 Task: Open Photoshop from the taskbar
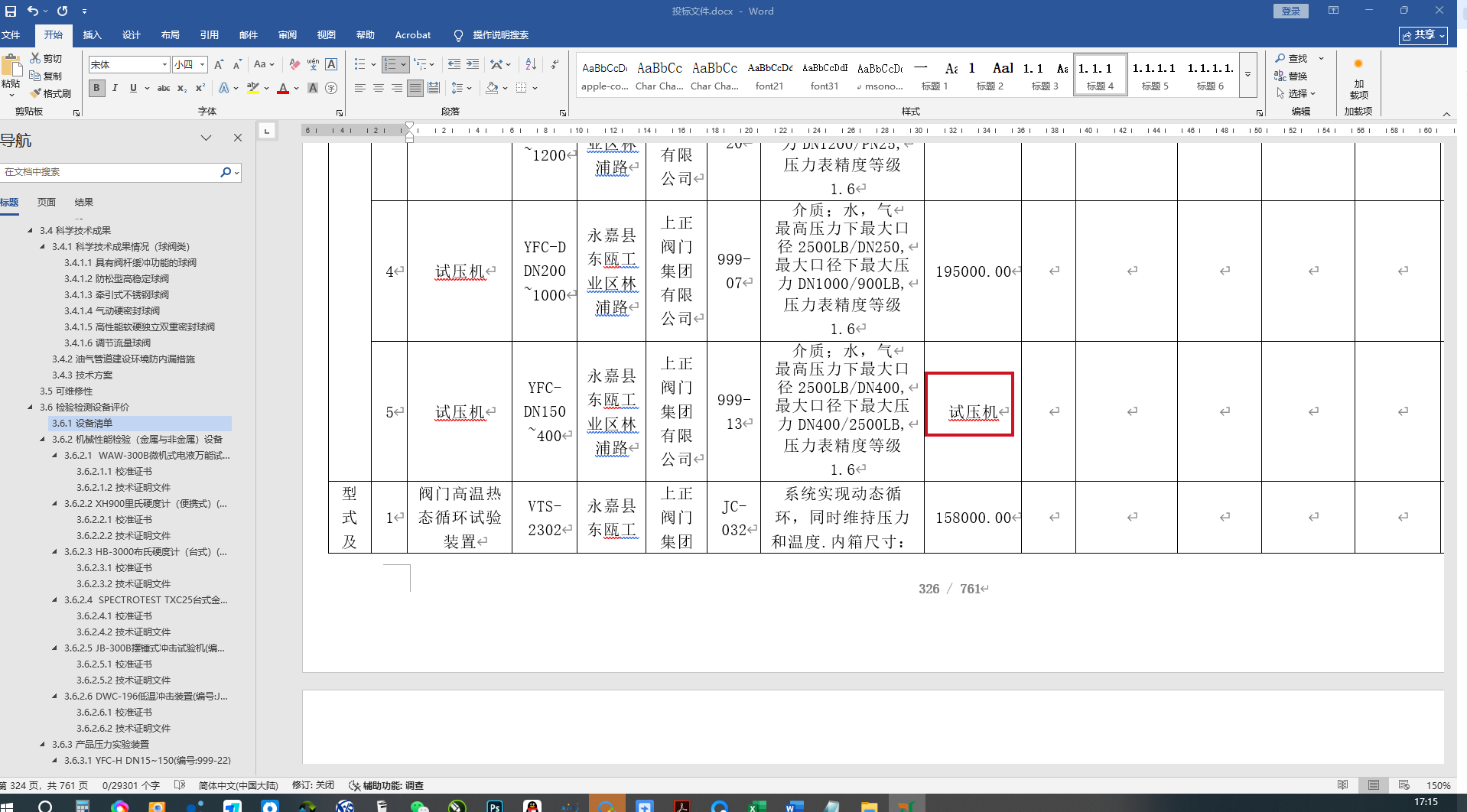(x=494, y=806)
